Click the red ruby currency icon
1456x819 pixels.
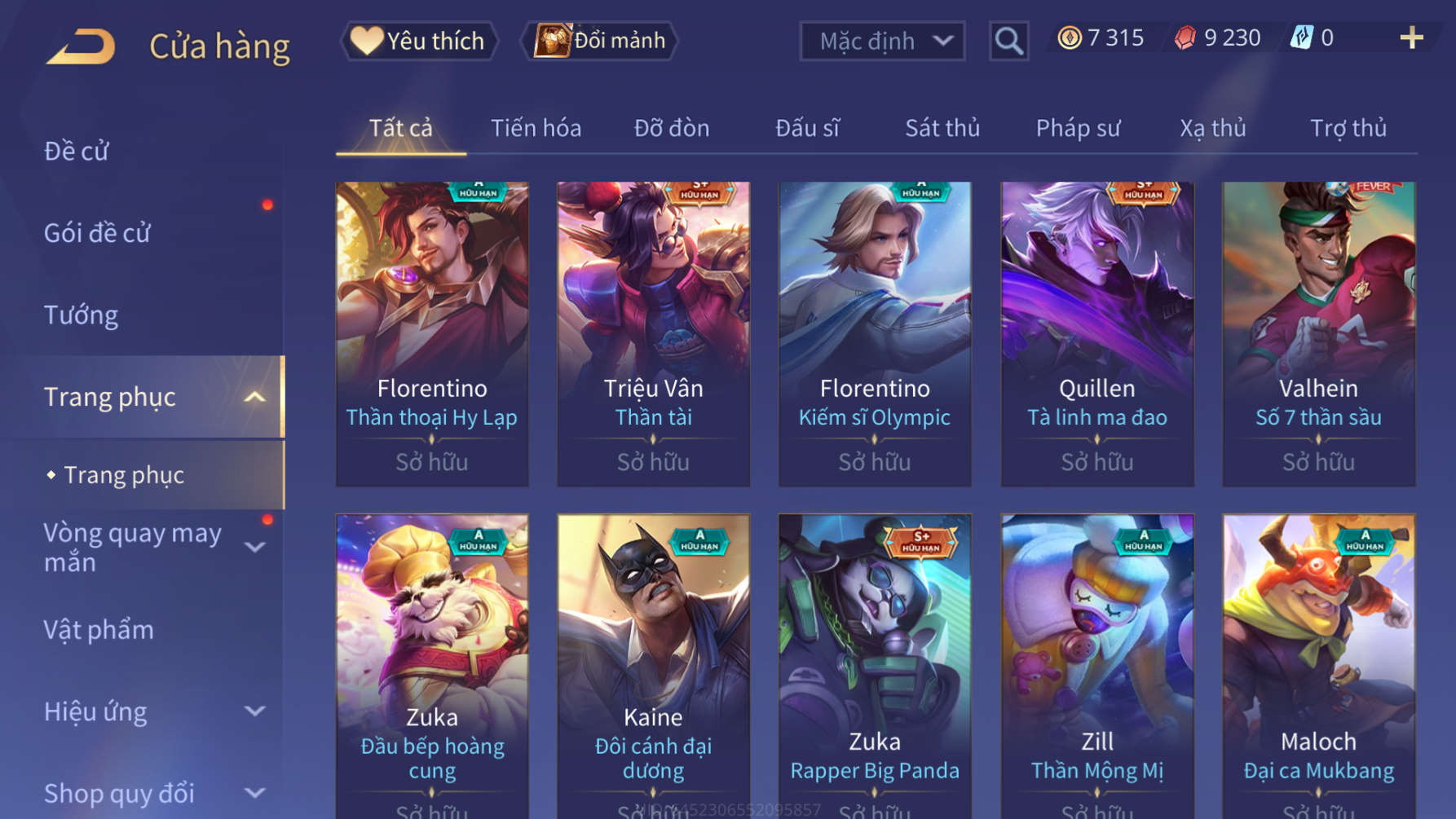click(1185, 37)
